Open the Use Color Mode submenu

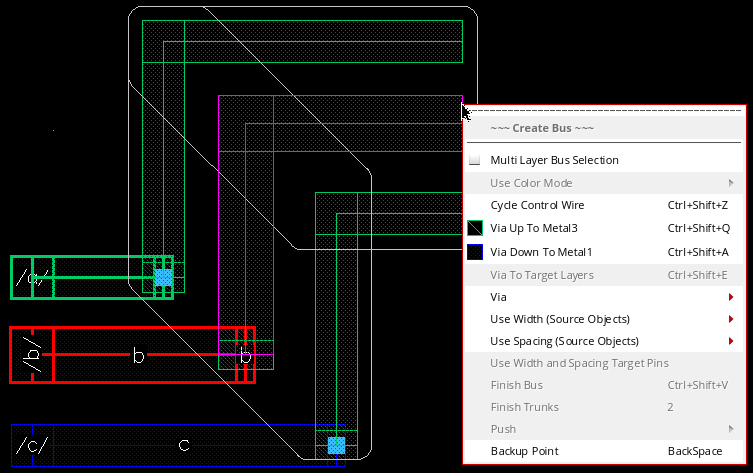coord(731,183)
